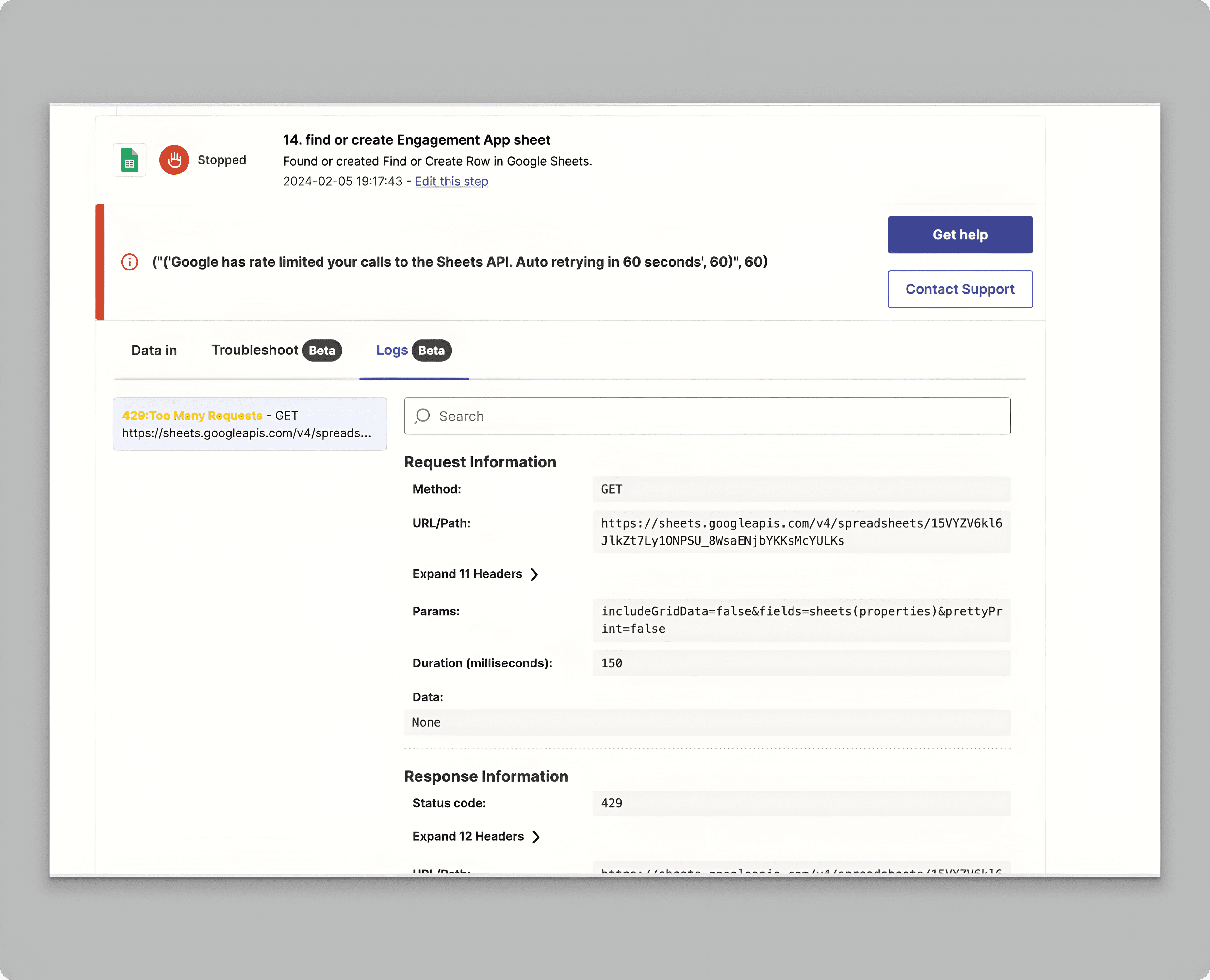Screen dimensions: 1210x980
Task: Open the Troubleshoot tab
Action: 255,351
